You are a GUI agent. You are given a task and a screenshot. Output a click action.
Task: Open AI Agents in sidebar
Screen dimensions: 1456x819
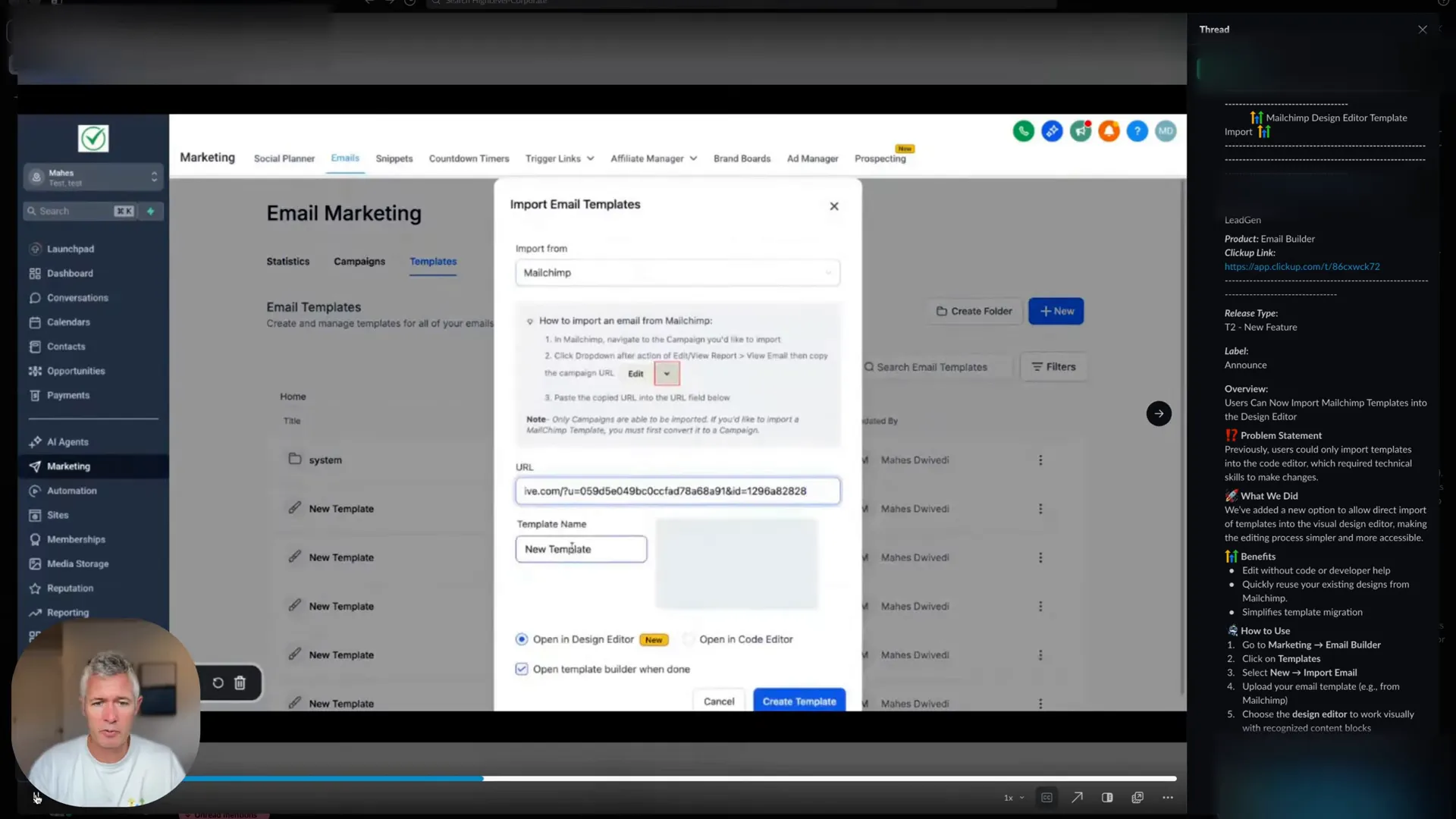[67, 442]
